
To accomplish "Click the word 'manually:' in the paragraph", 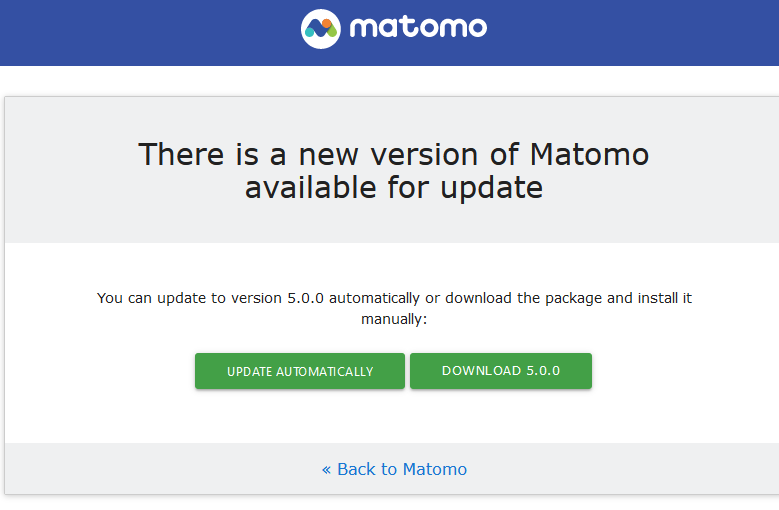I will (x=394, y=319).
